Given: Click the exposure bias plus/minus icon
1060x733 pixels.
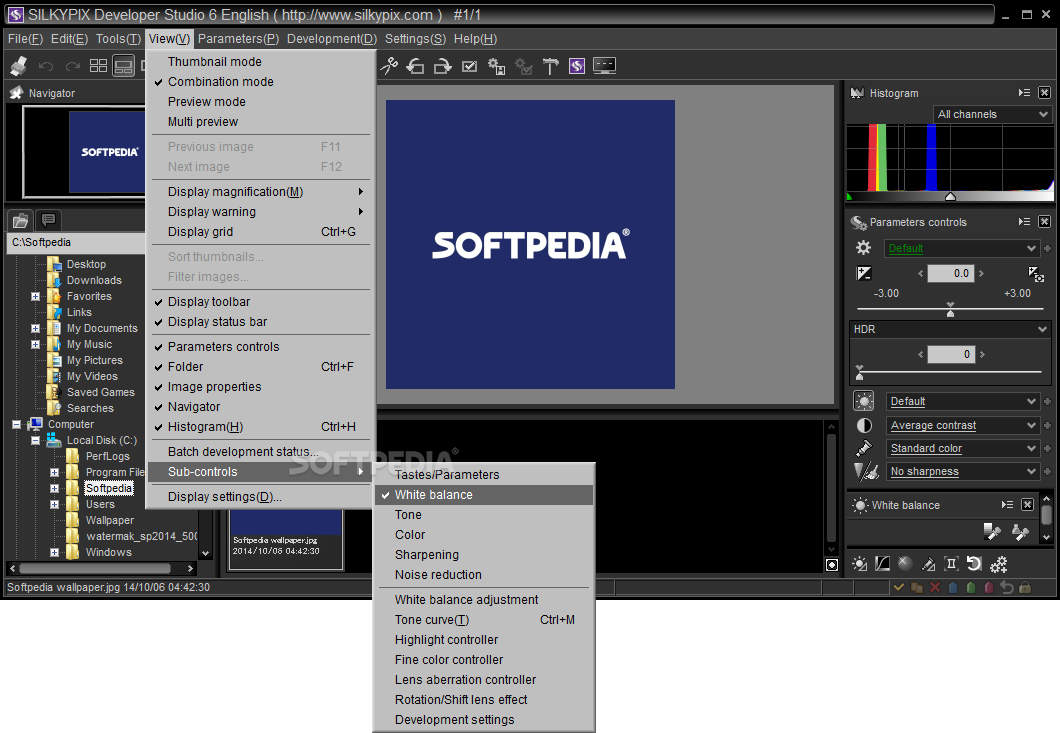Looking at the screenshot, I should 864,273.
